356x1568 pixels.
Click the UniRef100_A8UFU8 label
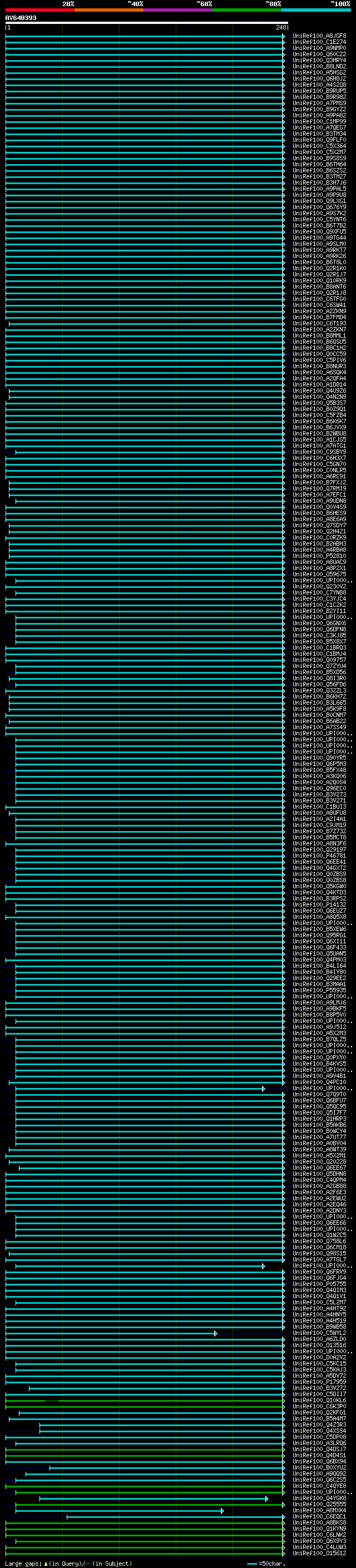(319, 813)
